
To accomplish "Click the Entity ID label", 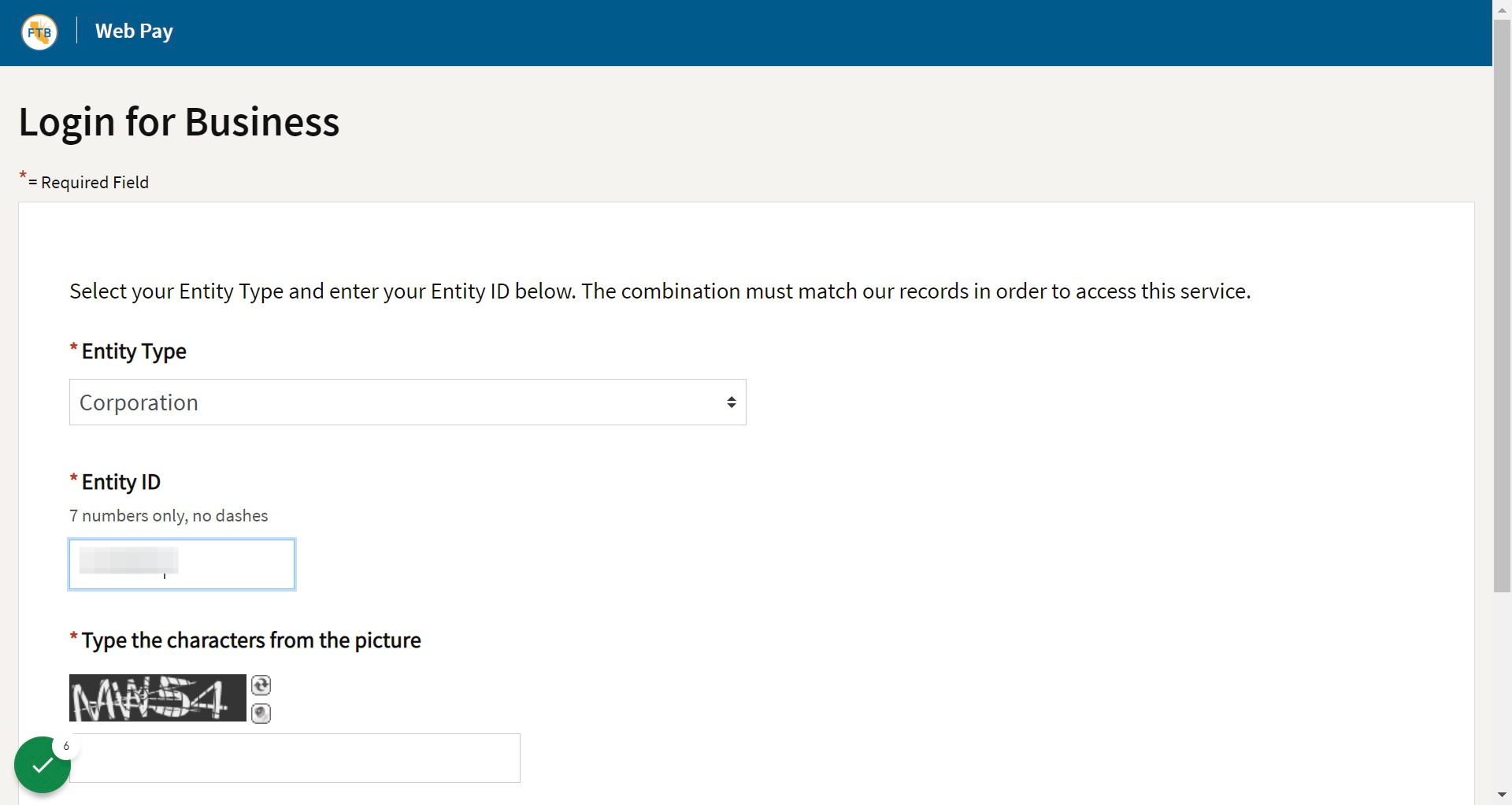I will tap(121, 482).
